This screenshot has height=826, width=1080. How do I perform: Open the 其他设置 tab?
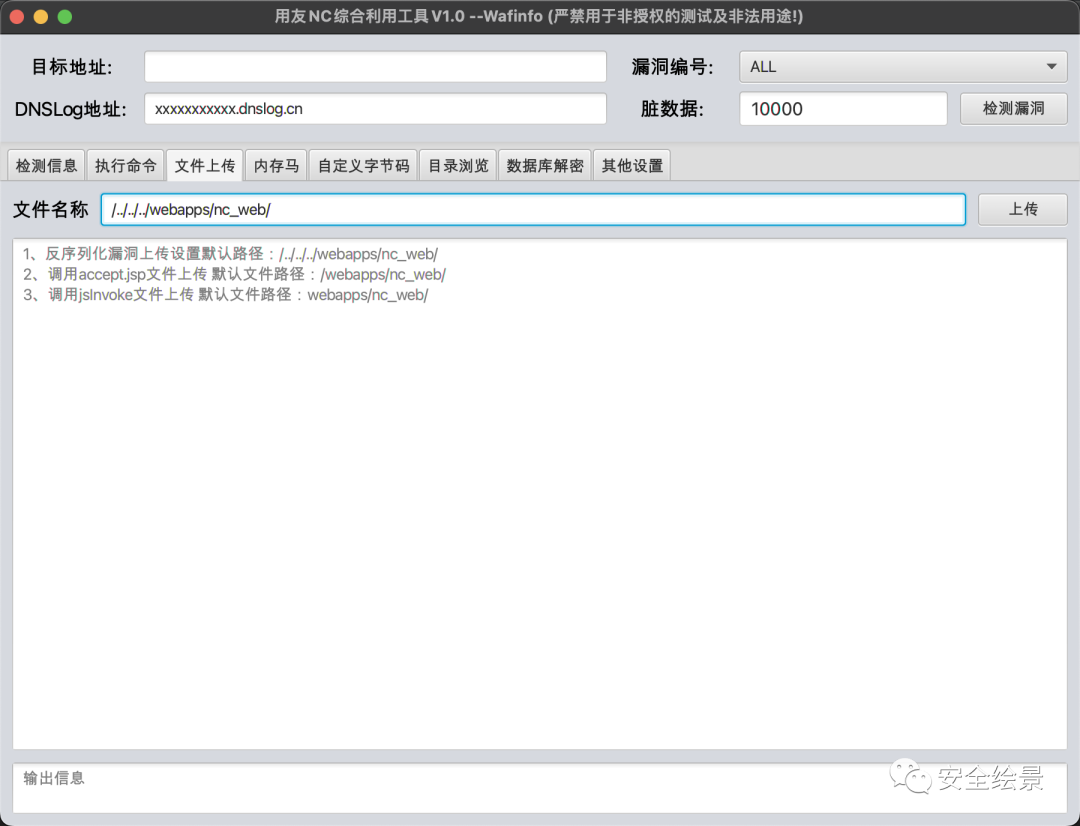(x=632, y=165)
